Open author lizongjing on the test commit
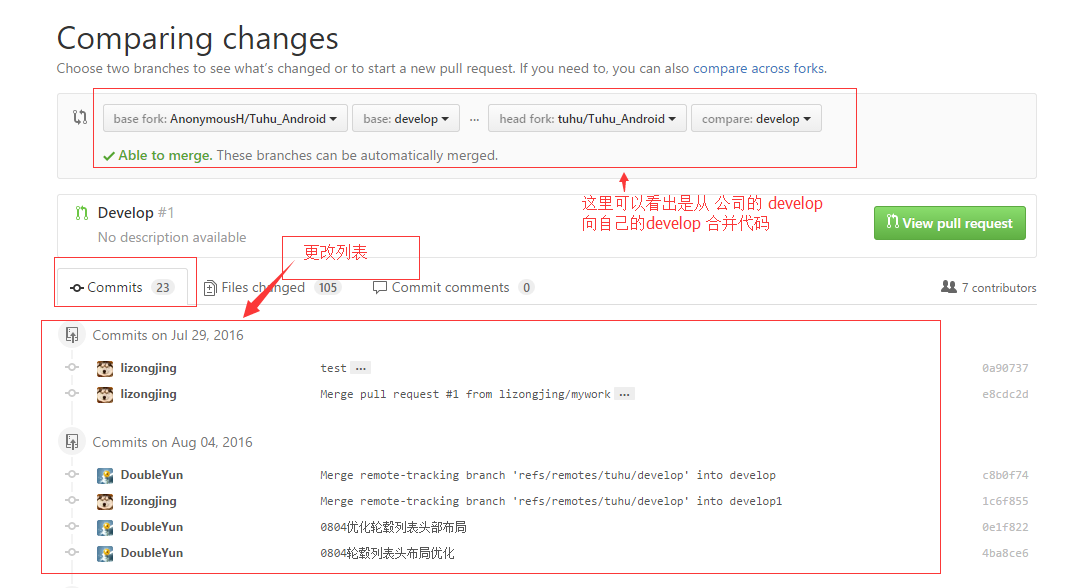Screen dimensions: 1084x588 coord(149,368)
